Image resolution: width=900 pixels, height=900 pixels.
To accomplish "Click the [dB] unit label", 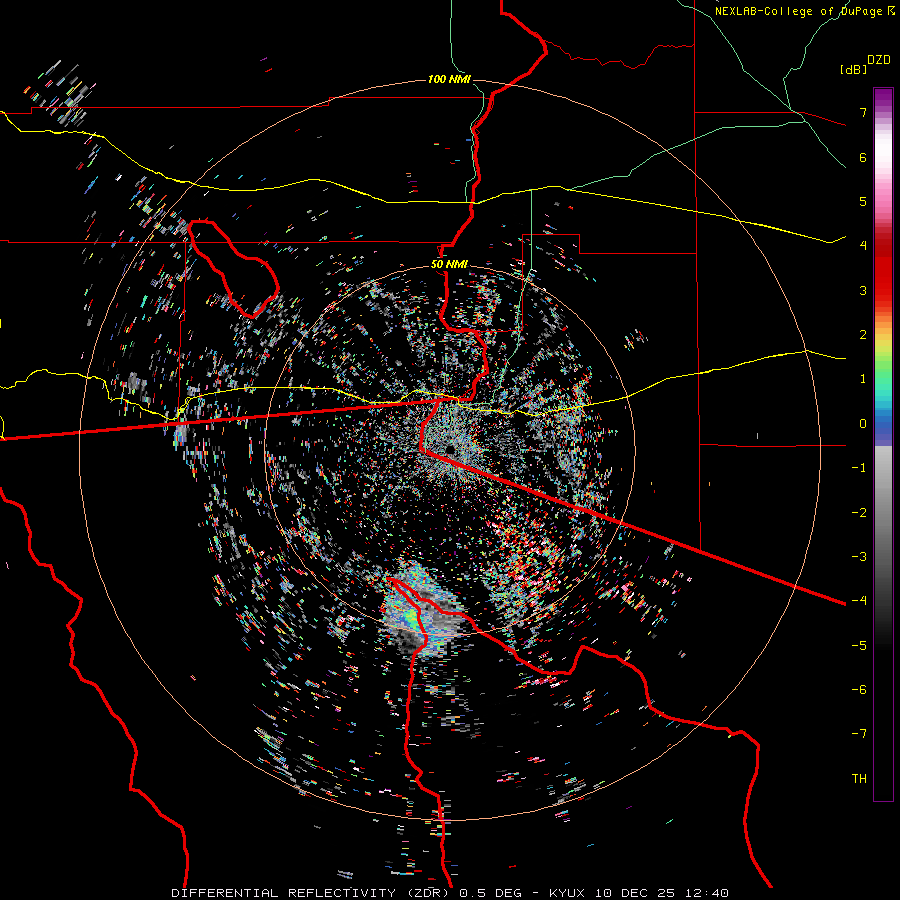I will pos(853,69).
